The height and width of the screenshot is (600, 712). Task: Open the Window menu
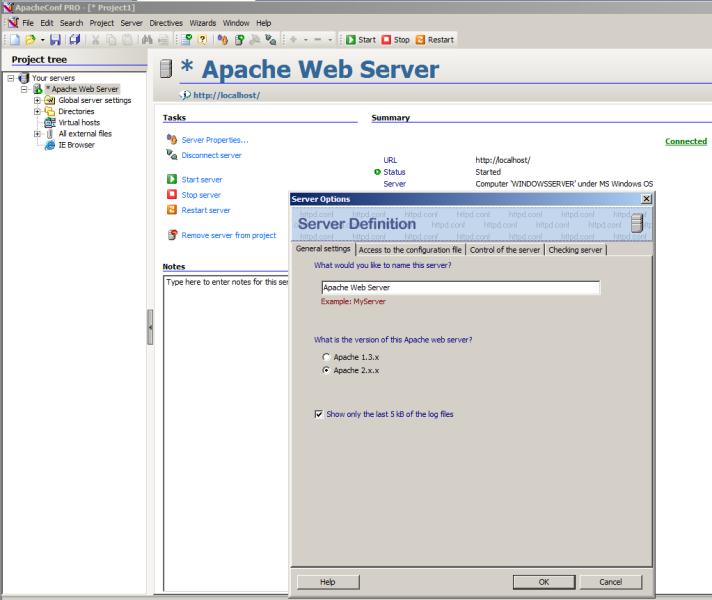tap(236, 23)
